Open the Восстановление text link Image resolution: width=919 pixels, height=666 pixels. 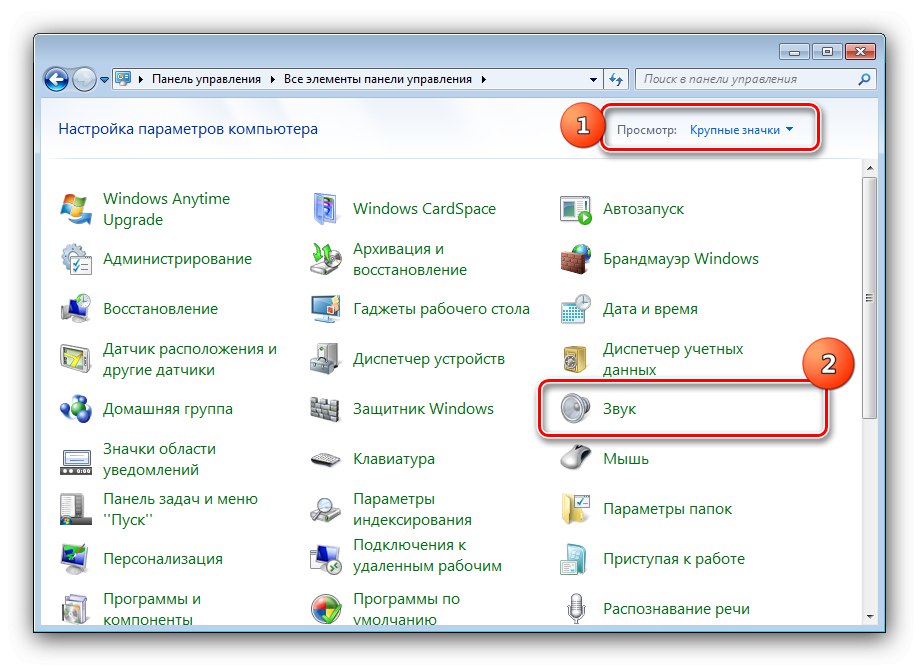coord(161,309)
